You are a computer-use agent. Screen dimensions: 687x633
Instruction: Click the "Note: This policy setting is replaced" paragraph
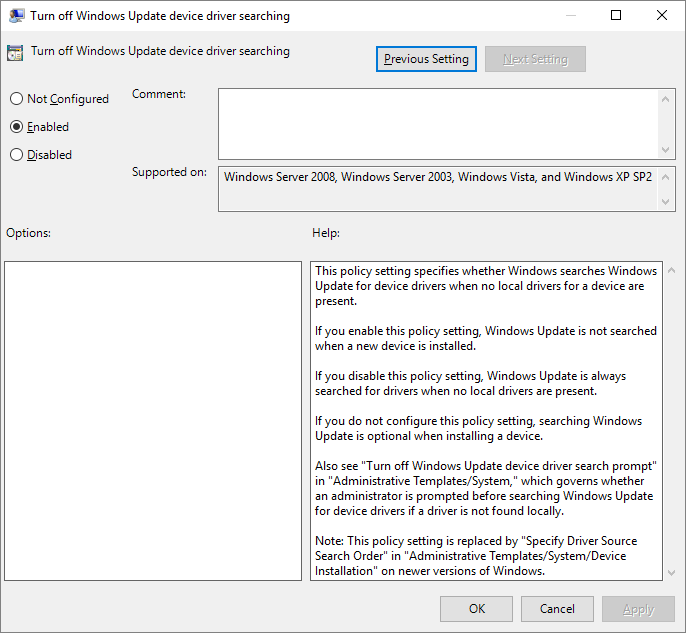[x=476, y=556]
